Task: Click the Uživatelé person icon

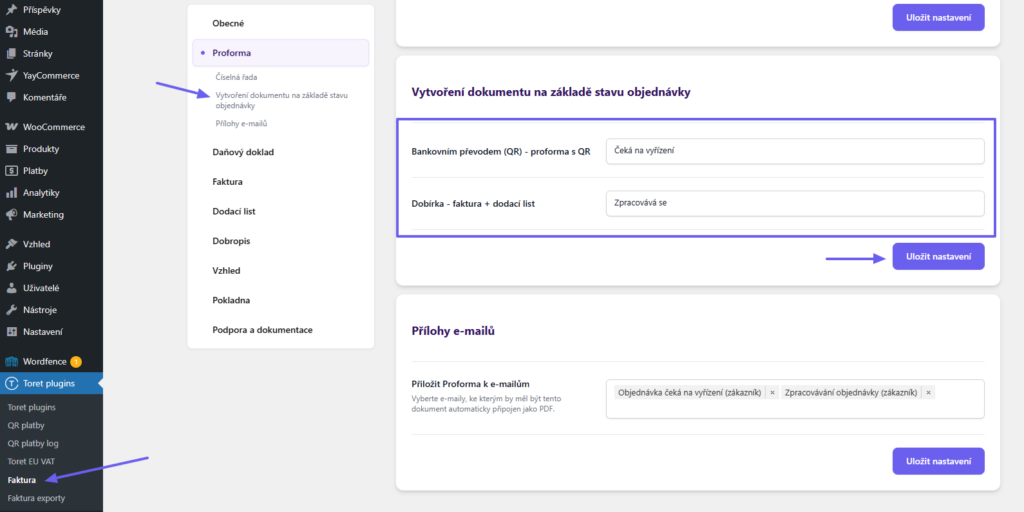Action: tap(11, 288)
